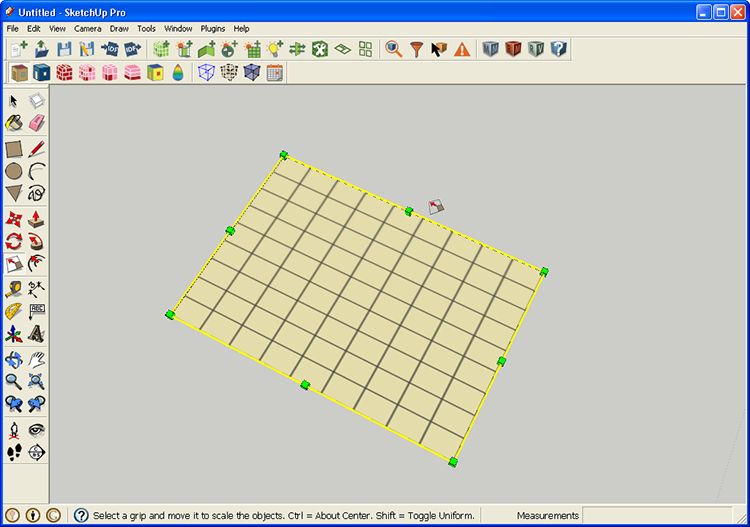Pick the magnifier Zoom tool

tap(14, 382)
